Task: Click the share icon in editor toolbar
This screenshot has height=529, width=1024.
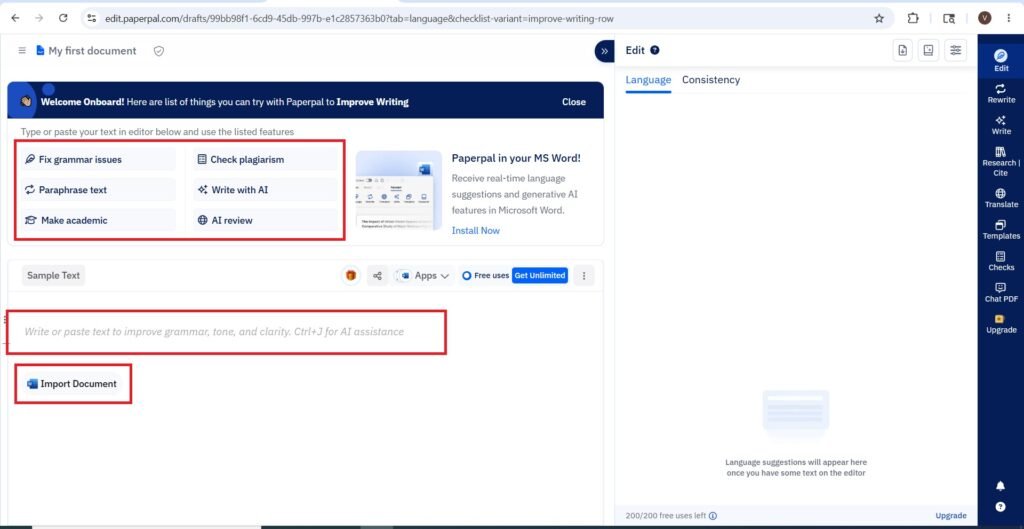Action: (x=377, y=276)
